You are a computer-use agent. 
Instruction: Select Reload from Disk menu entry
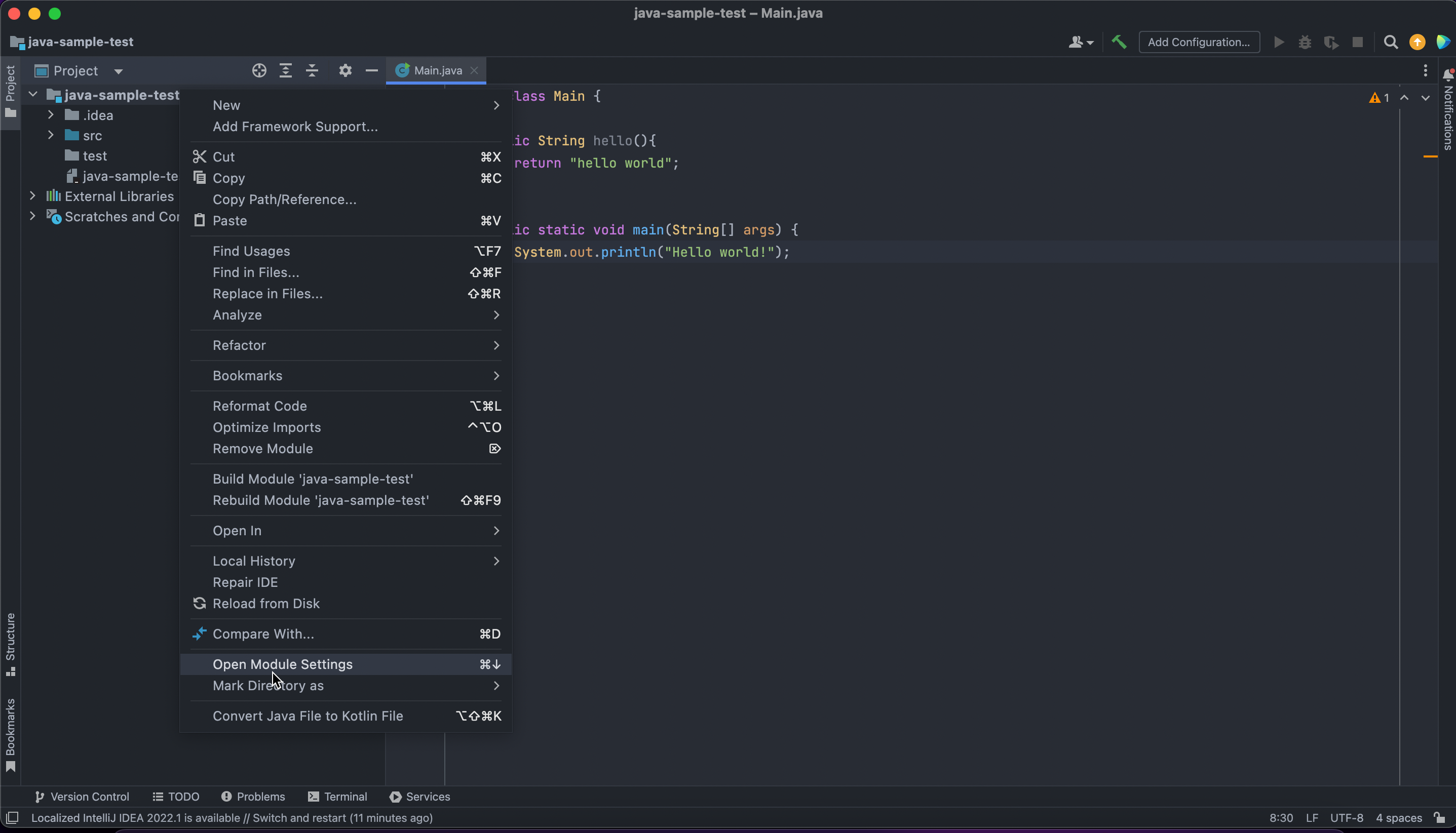pos(265,603)
